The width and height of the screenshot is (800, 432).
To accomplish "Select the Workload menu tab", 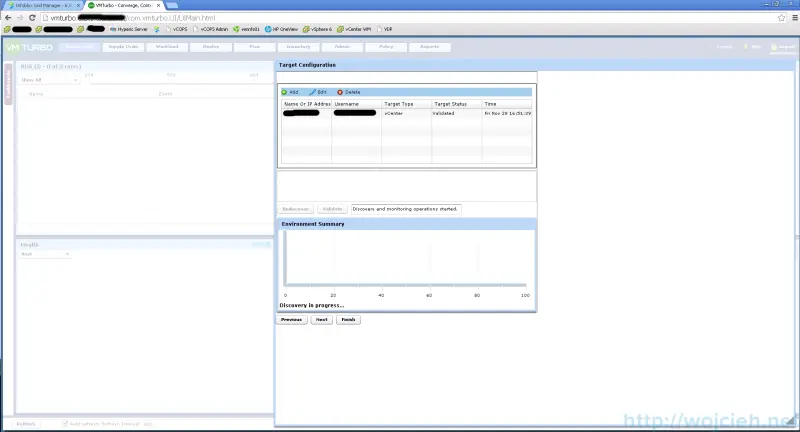I will [x=166, y=47].
